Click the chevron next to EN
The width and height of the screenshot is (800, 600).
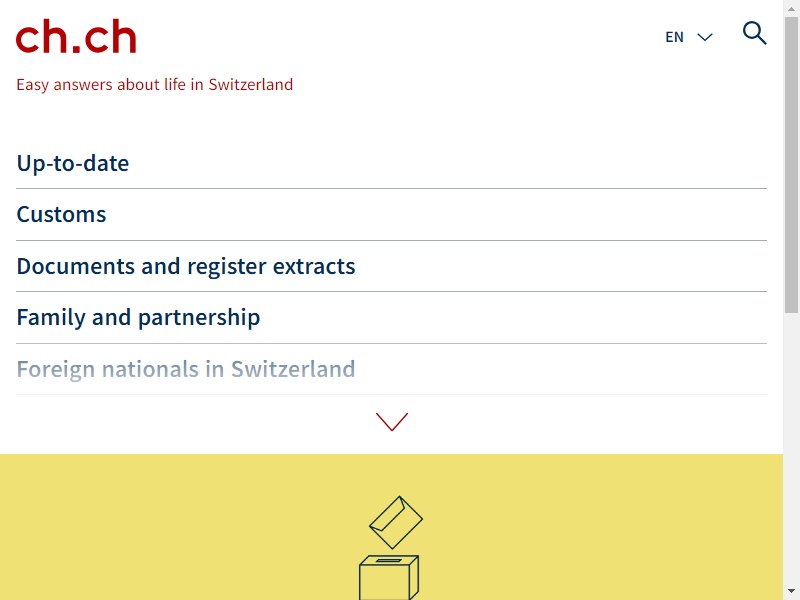point(705,37)
